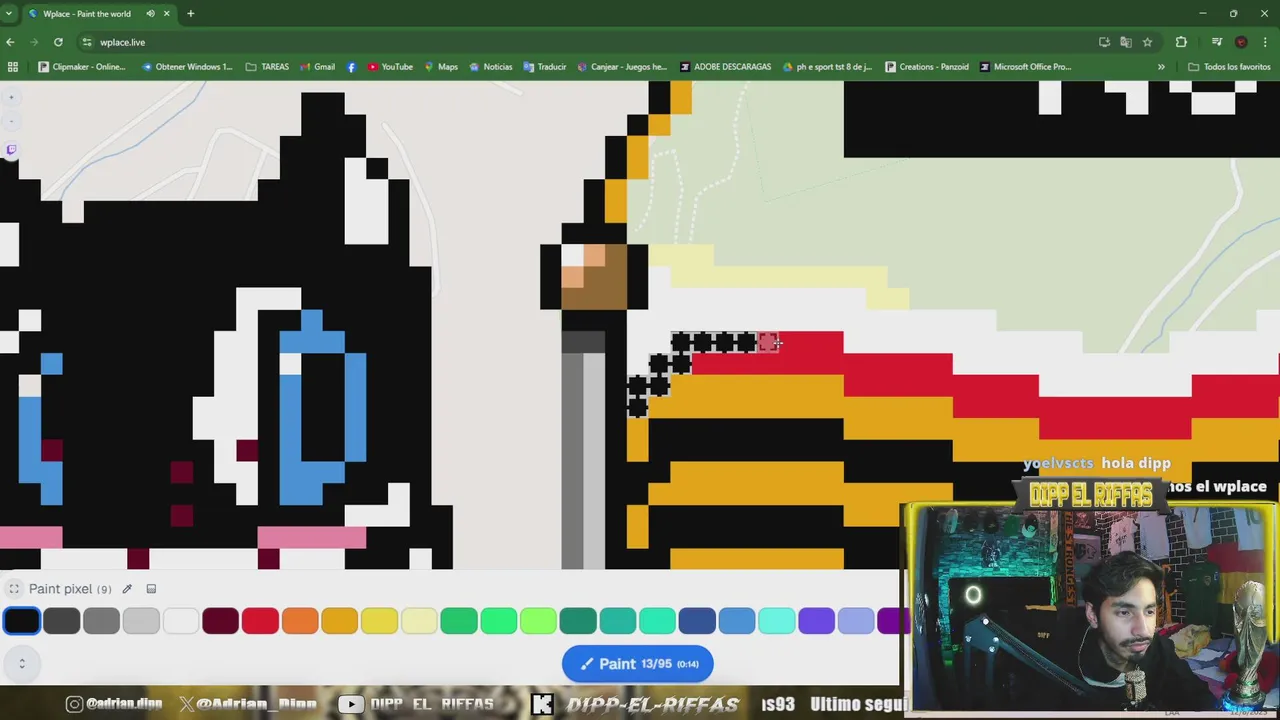
Task: Open Todos los favoritos folder
Action: click(1229, 67)
